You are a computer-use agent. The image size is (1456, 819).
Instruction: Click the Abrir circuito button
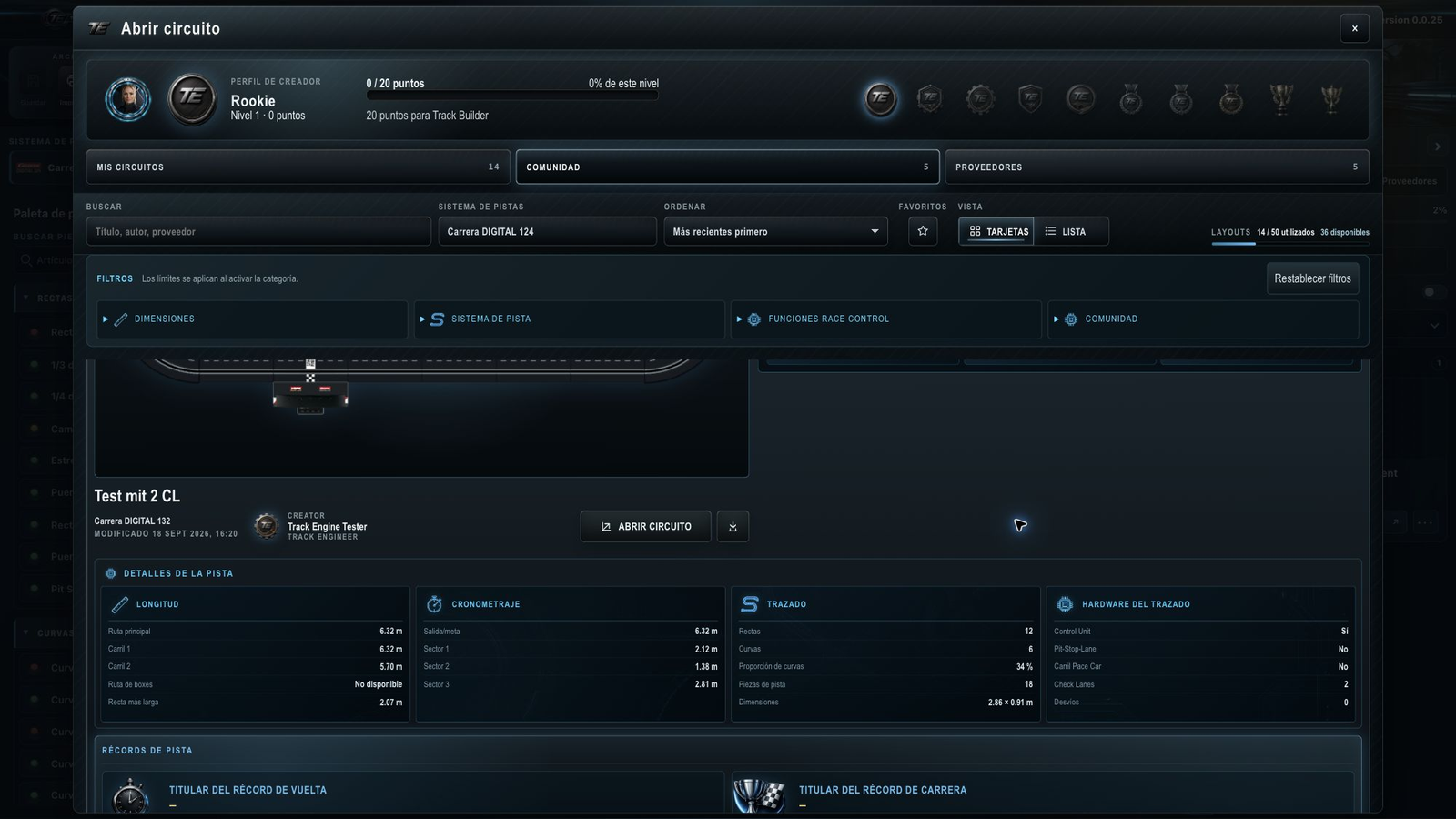tap(646, 526)
